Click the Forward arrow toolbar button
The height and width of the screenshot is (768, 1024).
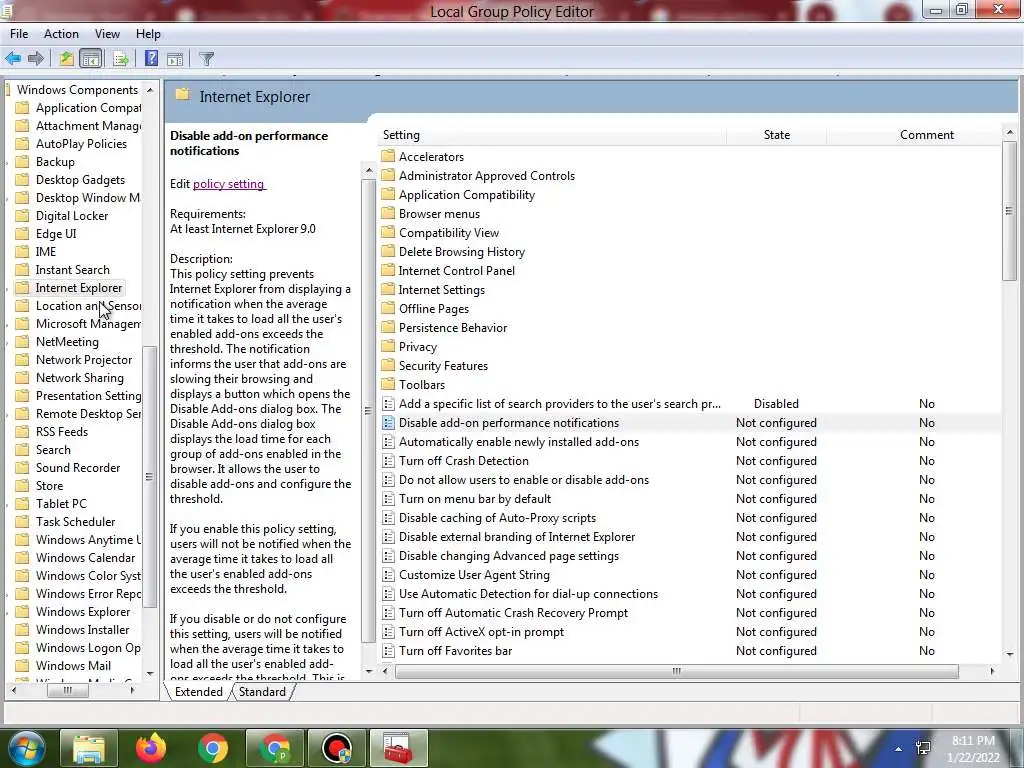click(x=36, y=59)
